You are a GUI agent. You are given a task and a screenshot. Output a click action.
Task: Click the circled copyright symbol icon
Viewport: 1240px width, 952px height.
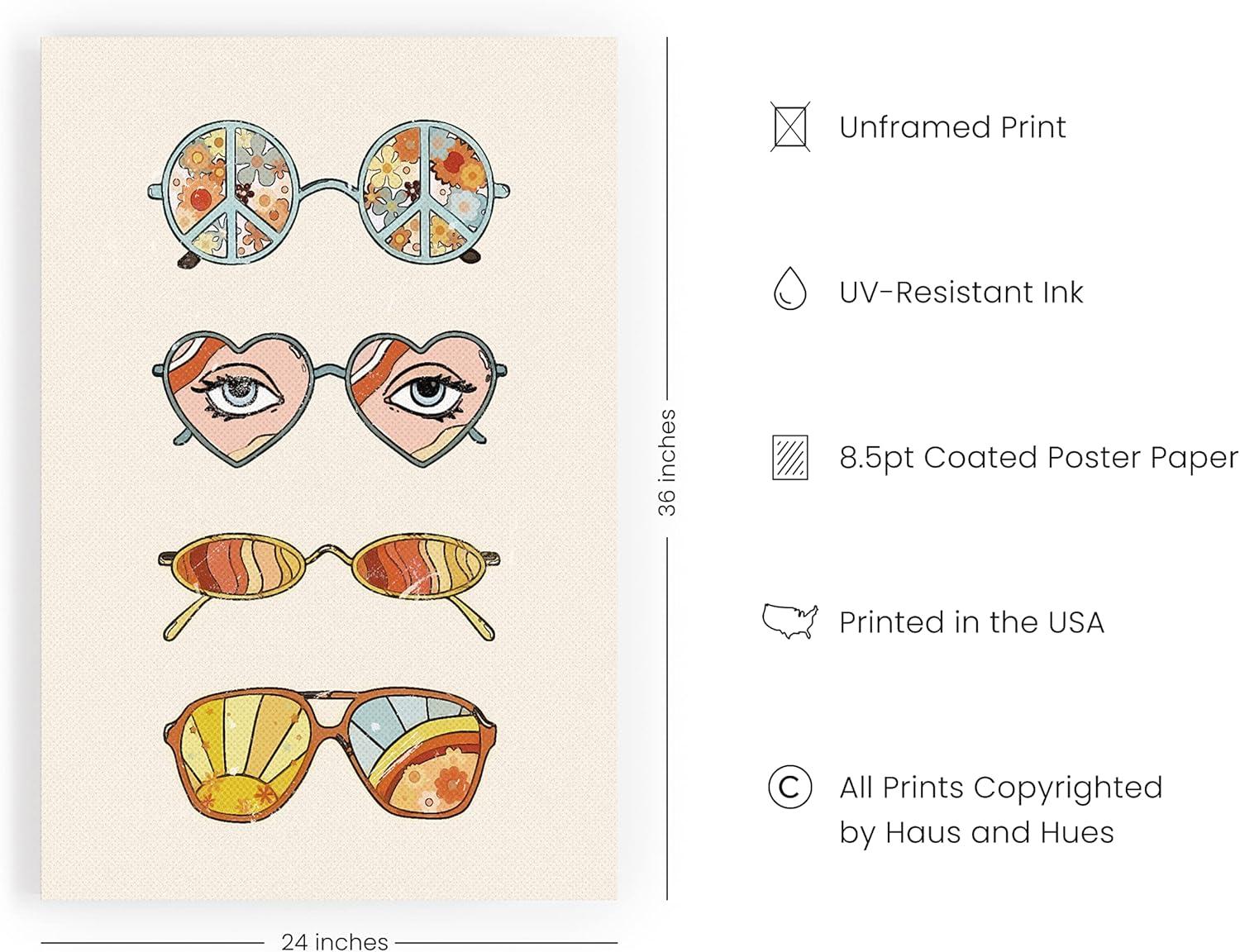[x=789, y=788]
